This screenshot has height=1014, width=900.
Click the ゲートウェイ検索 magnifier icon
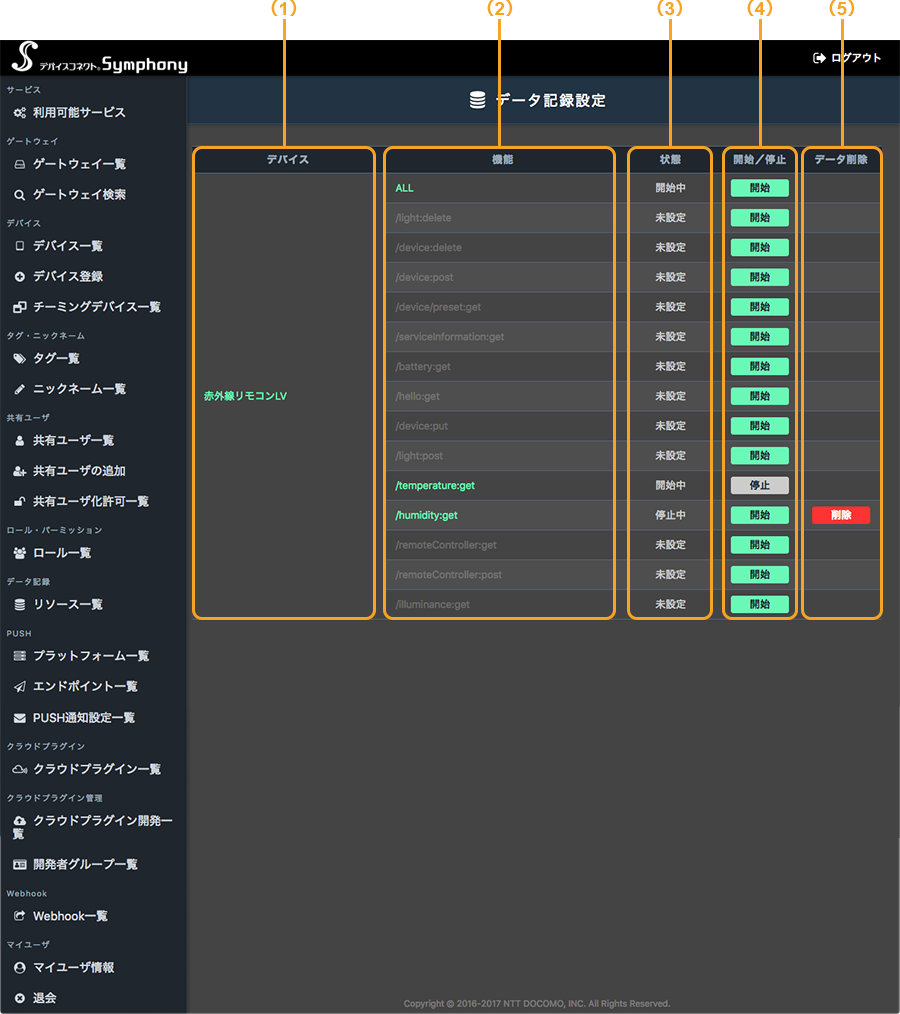[20, 195]
